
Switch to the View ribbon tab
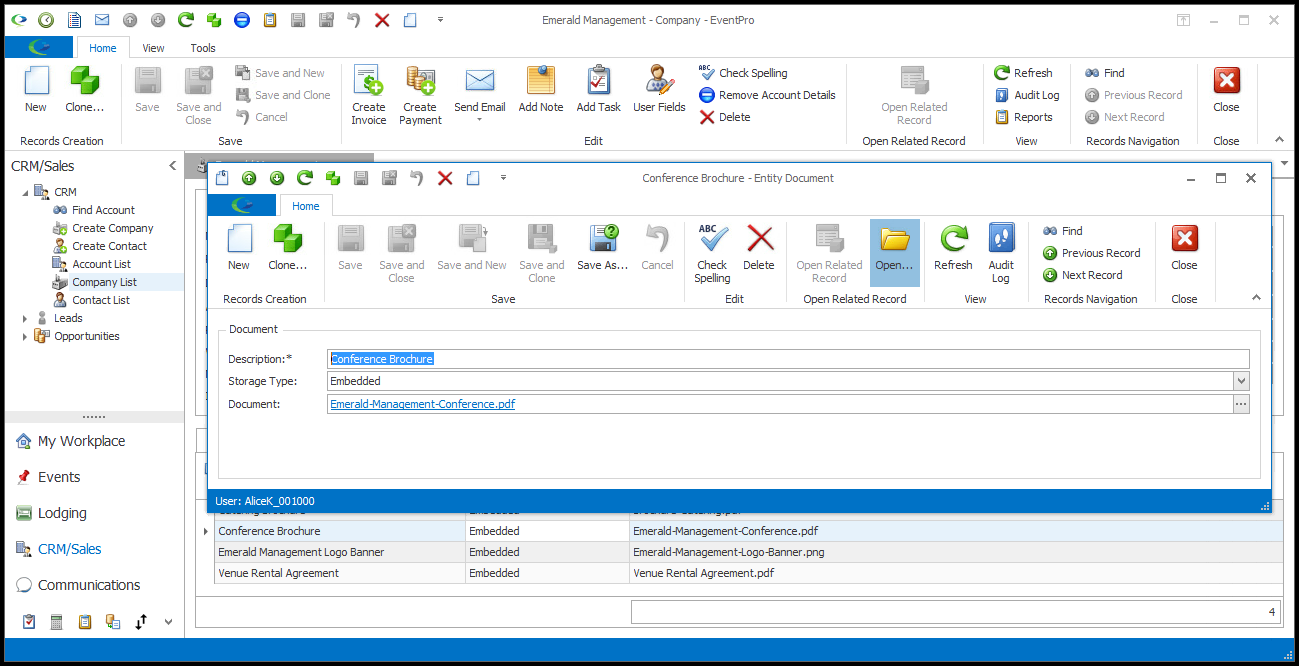point(153,48)
